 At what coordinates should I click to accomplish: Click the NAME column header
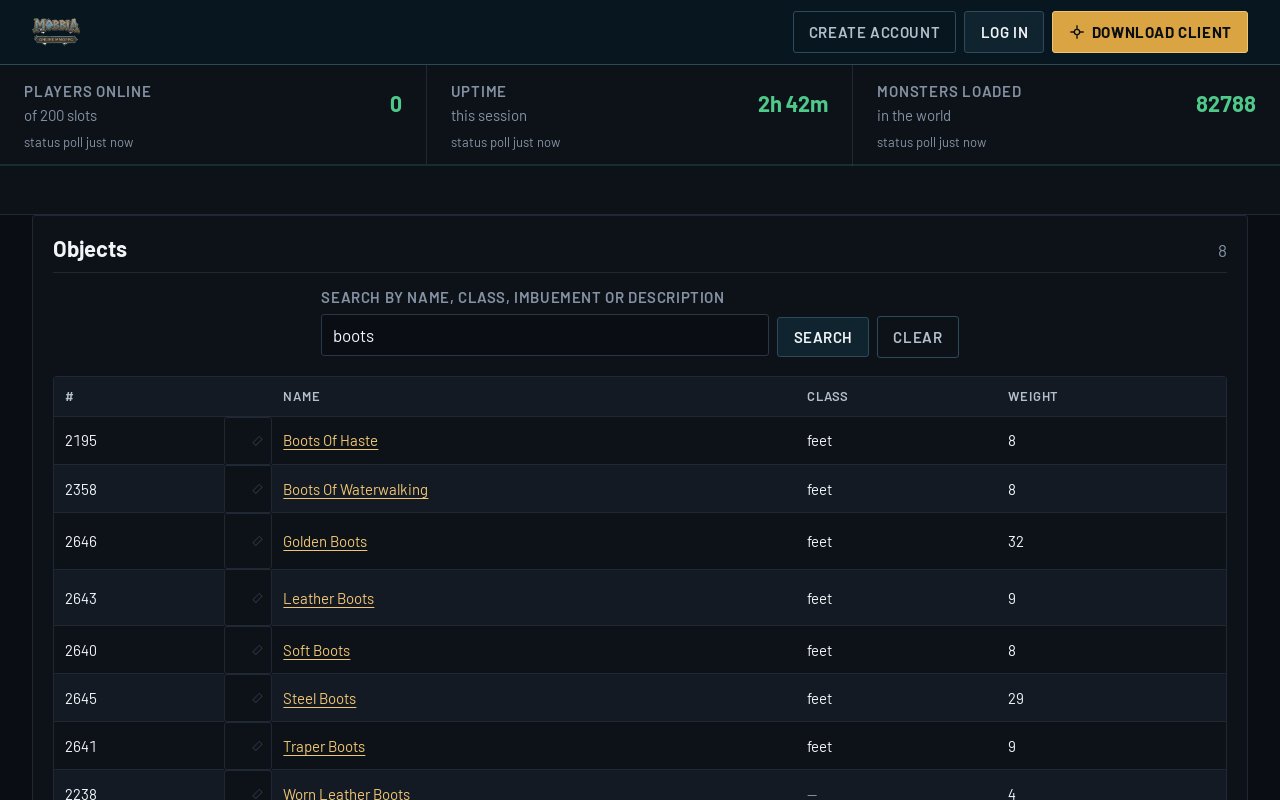pyautogui.click(x=301, y=396)
